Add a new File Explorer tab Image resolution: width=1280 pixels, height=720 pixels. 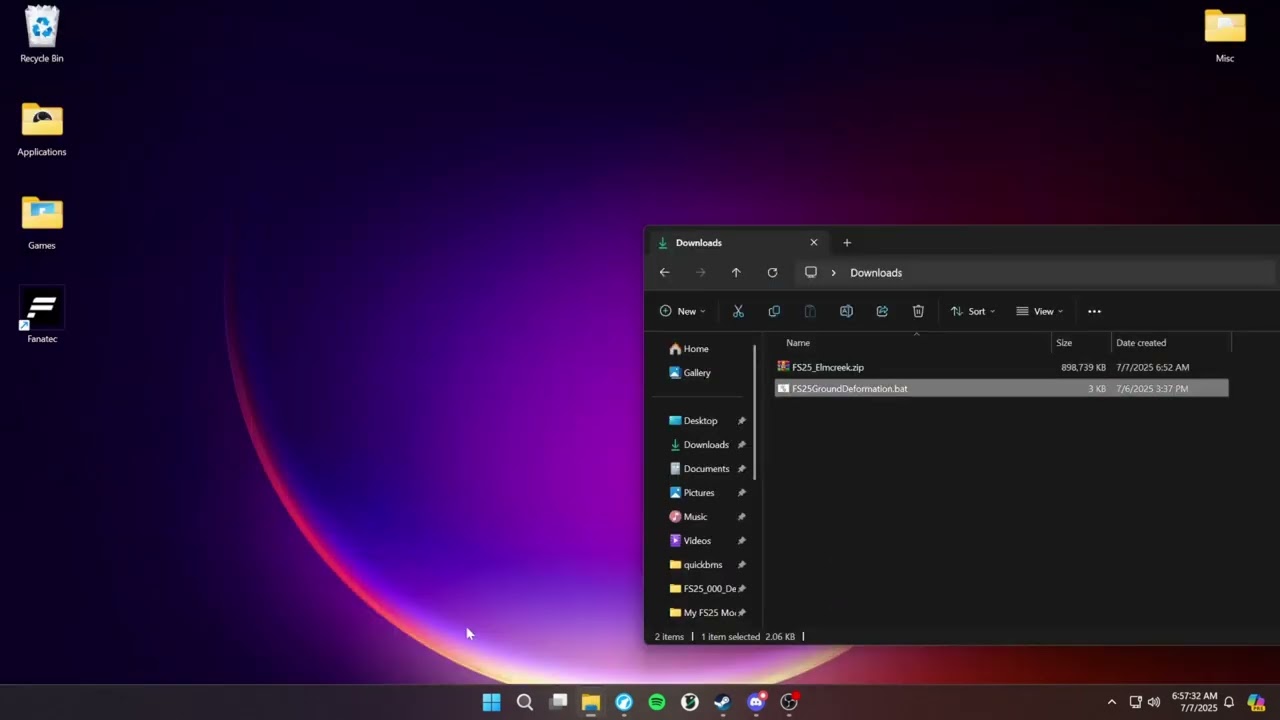click(x=847, y=242)
